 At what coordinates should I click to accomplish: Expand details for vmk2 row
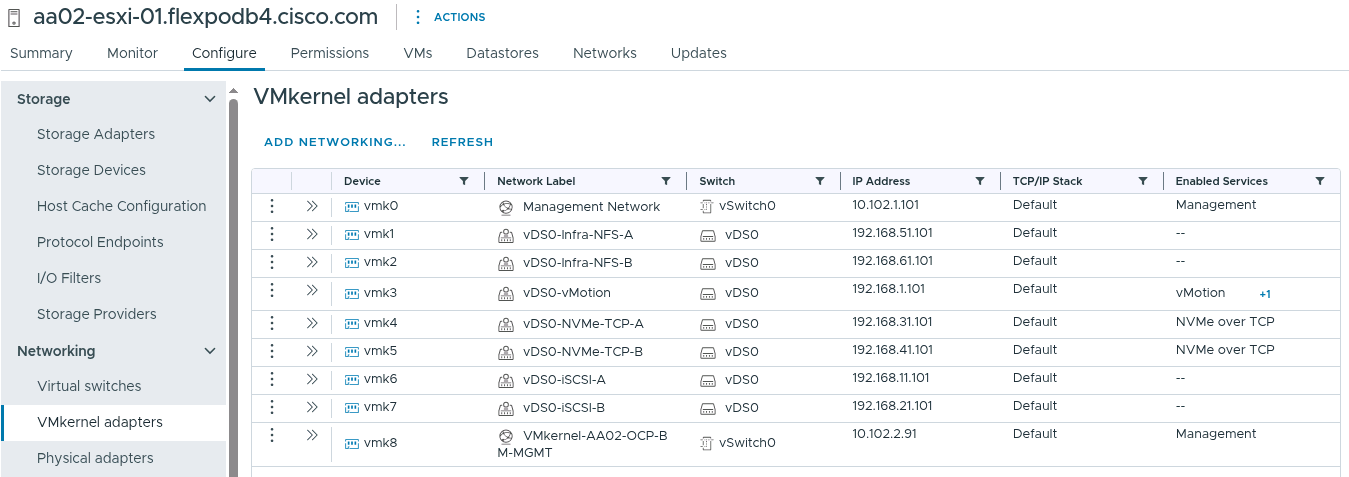pyautogui.click(x=311, y=262)
